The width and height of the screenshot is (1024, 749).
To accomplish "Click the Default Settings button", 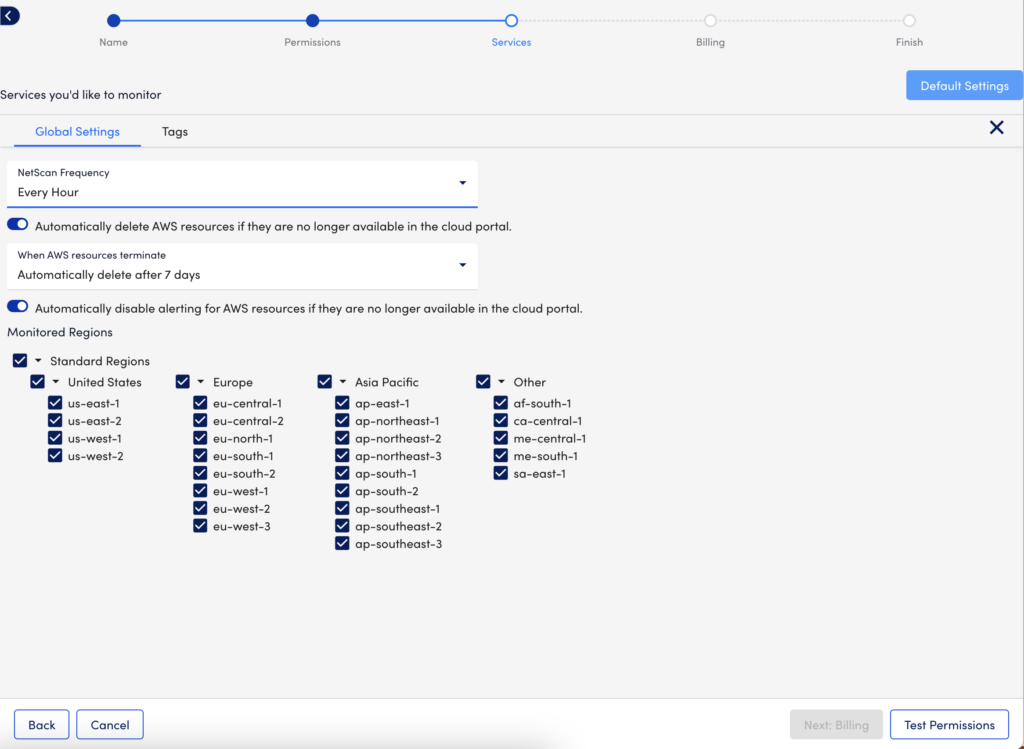I will click(963, 85).
